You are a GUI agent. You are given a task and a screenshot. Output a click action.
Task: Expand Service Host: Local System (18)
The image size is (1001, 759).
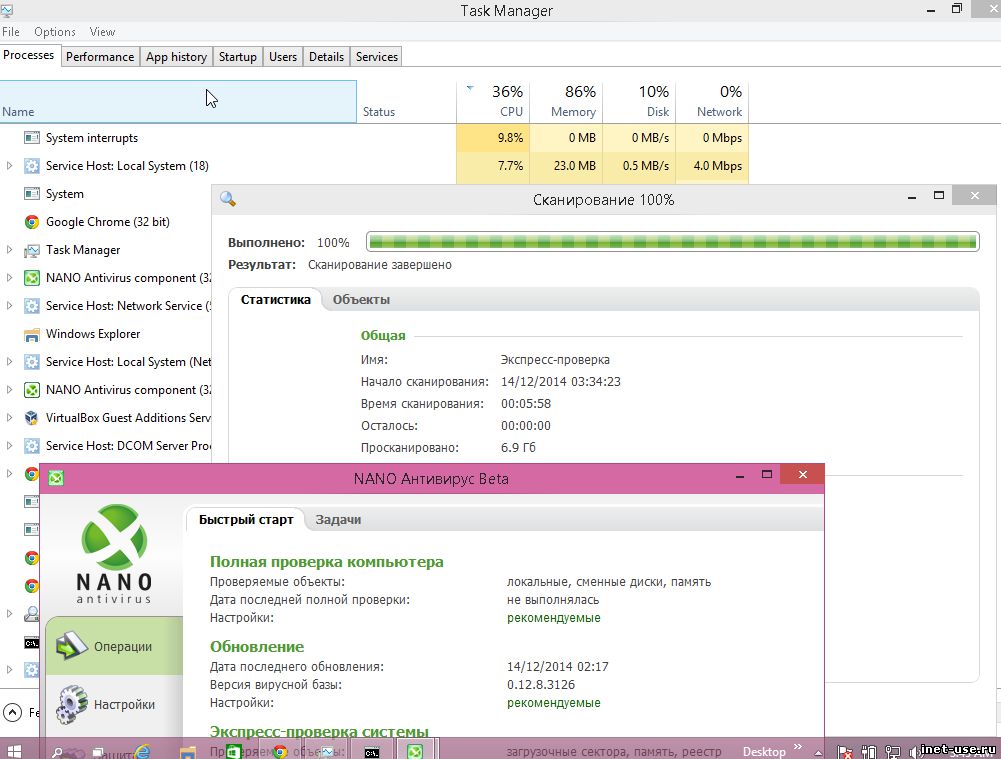click(x=9, y=166)
